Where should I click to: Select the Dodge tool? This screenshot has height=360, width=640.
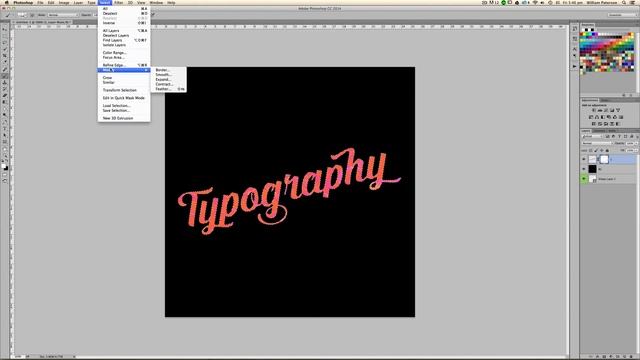tap(5, 115)
